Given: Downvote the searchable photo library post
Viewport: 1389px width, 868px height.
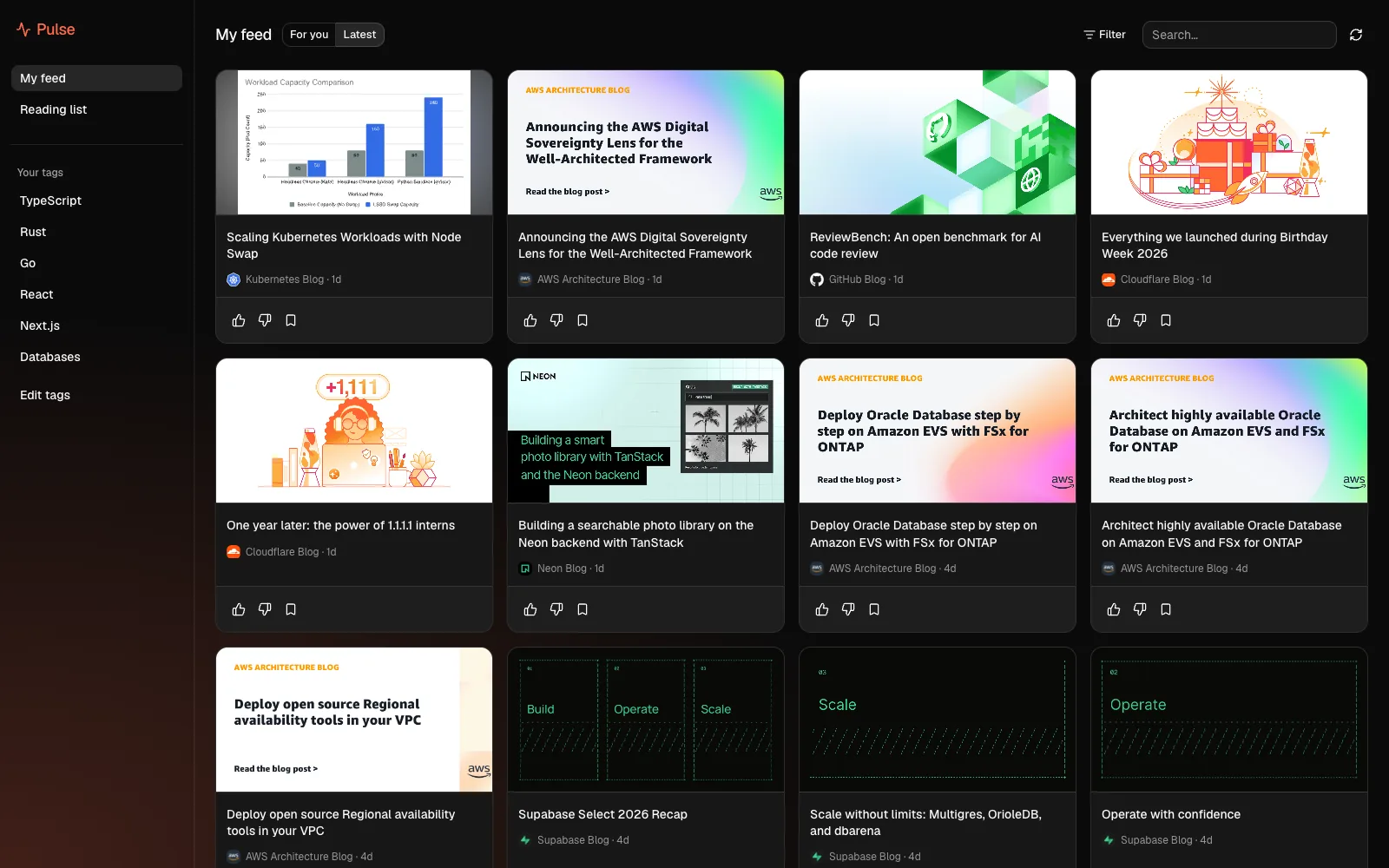Looking at the screenshot, I should 556,609.
